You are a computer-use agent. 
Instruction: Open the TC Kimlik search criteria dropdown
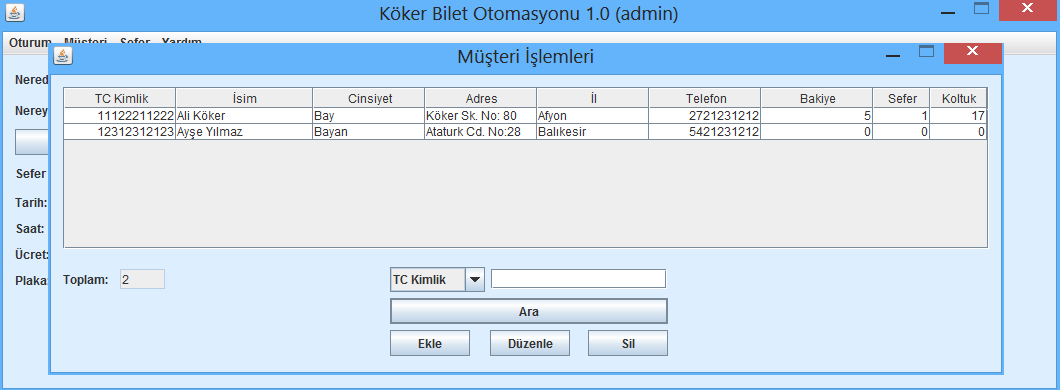pos(475,280)
